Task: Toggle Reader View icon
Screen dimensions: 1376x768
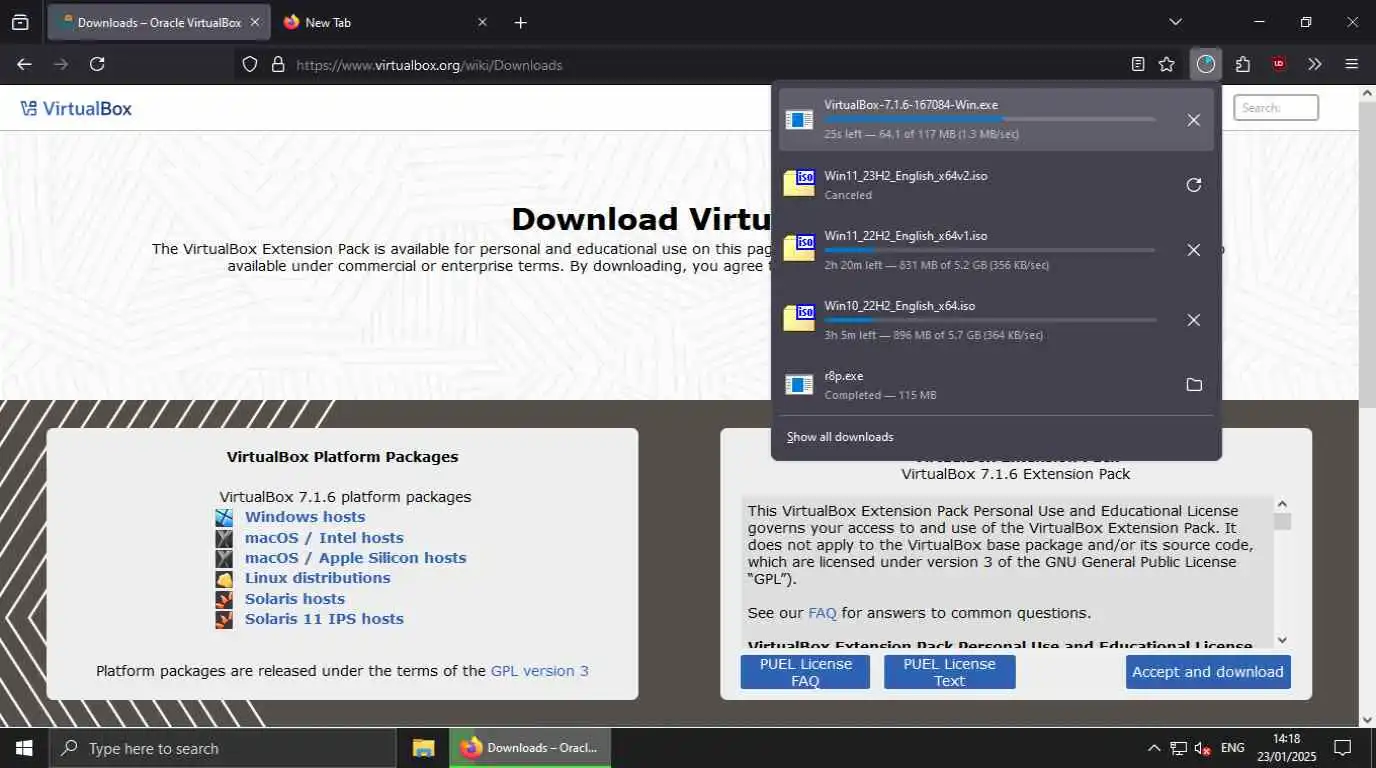Action: point(1138,64)
